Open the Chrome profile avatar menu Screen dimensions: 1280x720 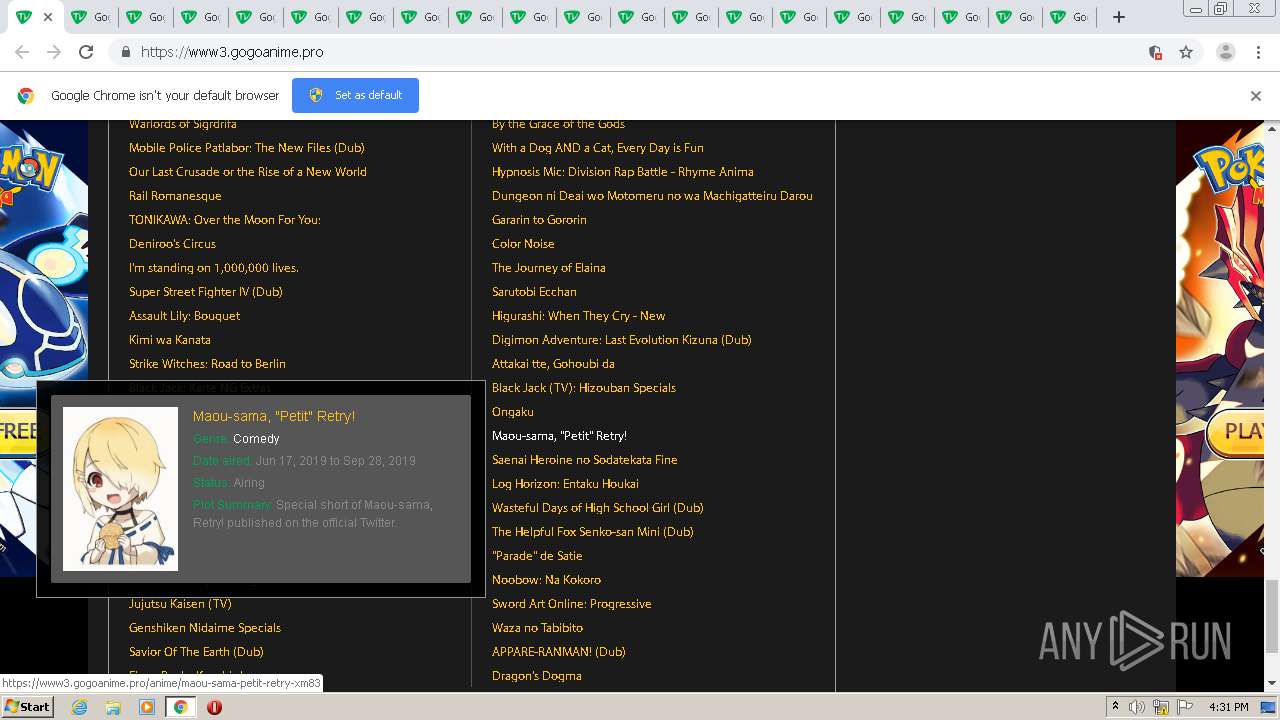[x=1225, y=52]
